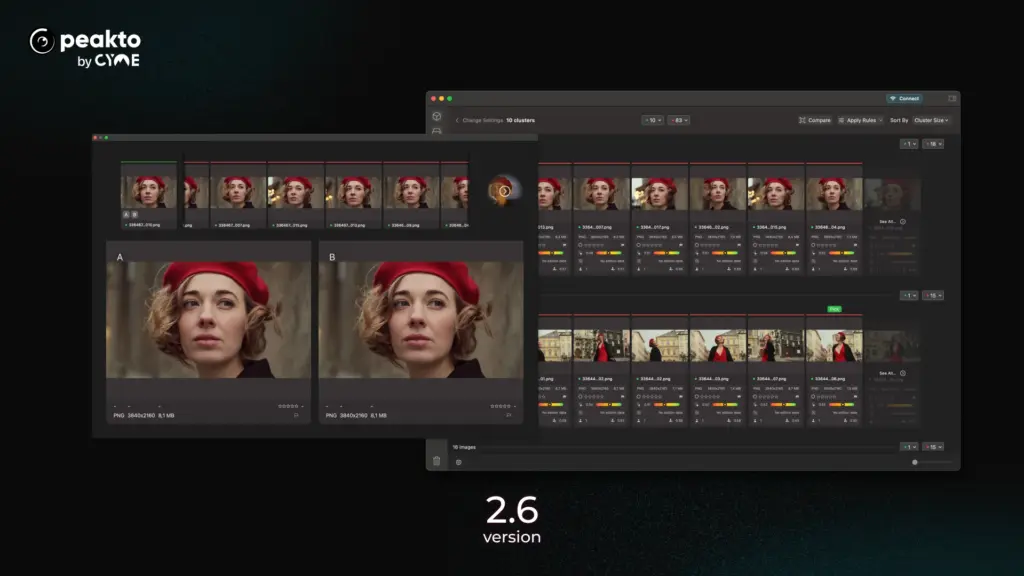Click the next arrow circle in the filmstrip
This screenshot has width=1024, height=576.
[x=504, y=191]
